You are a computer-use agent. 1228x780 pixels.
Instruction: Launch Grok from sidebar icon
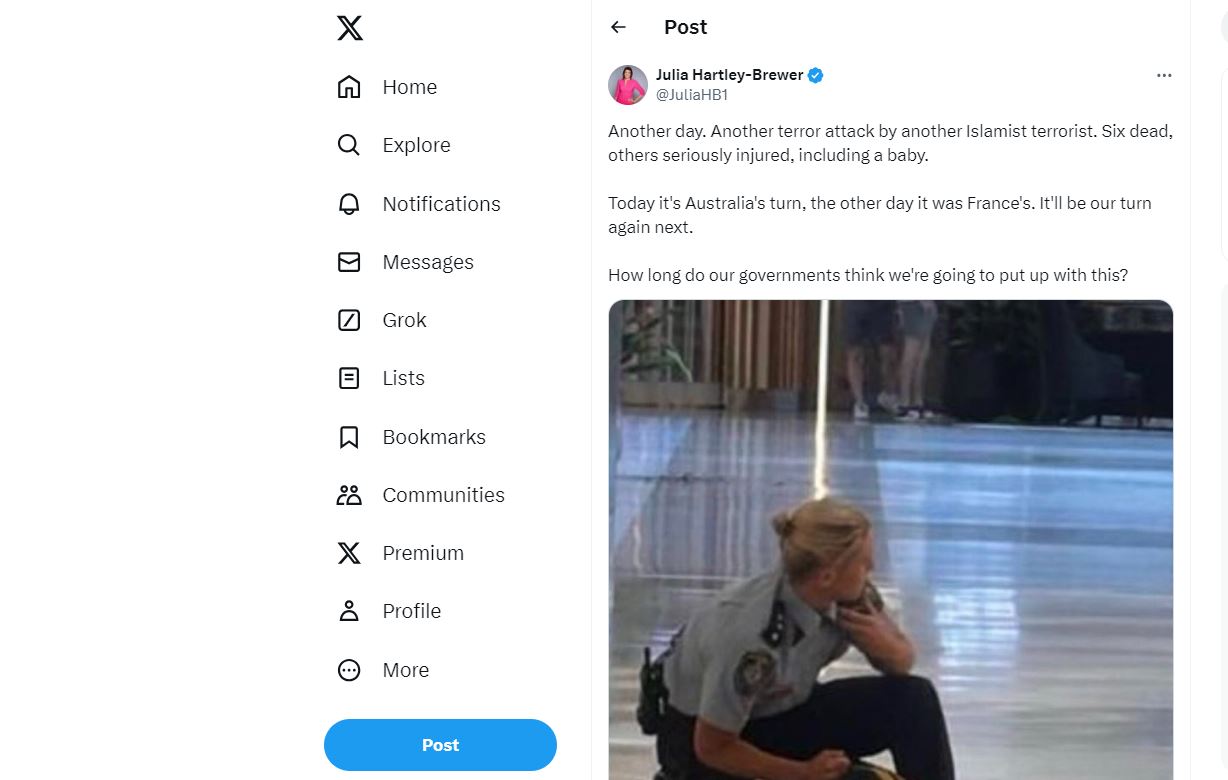tap(349, 320)
